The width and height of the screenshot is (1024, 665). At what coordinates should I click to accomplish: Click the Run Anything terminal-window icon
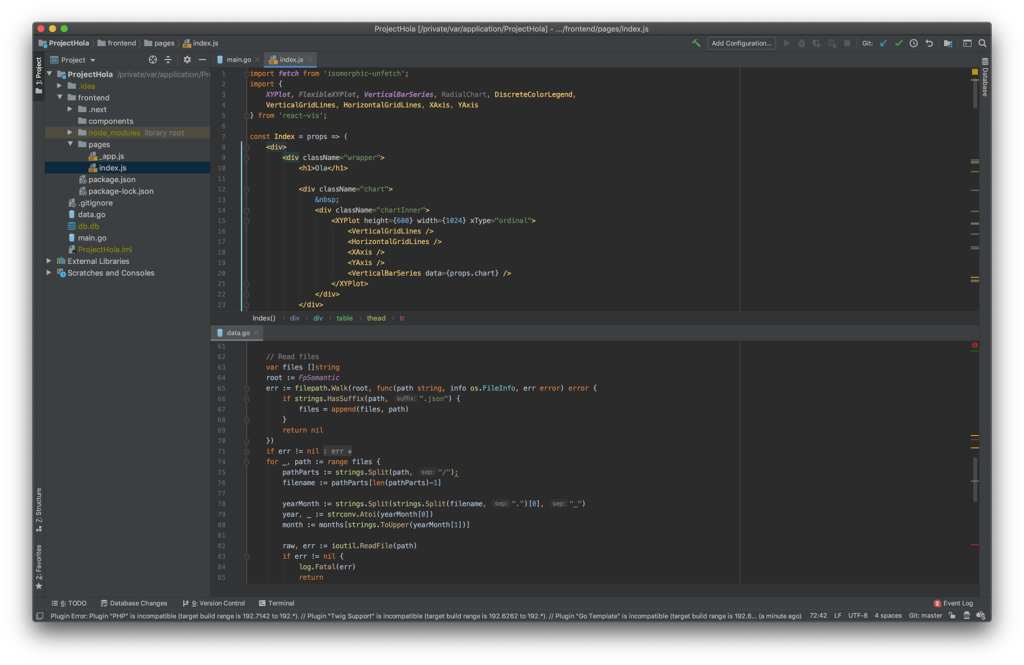(x=967, y=43)
